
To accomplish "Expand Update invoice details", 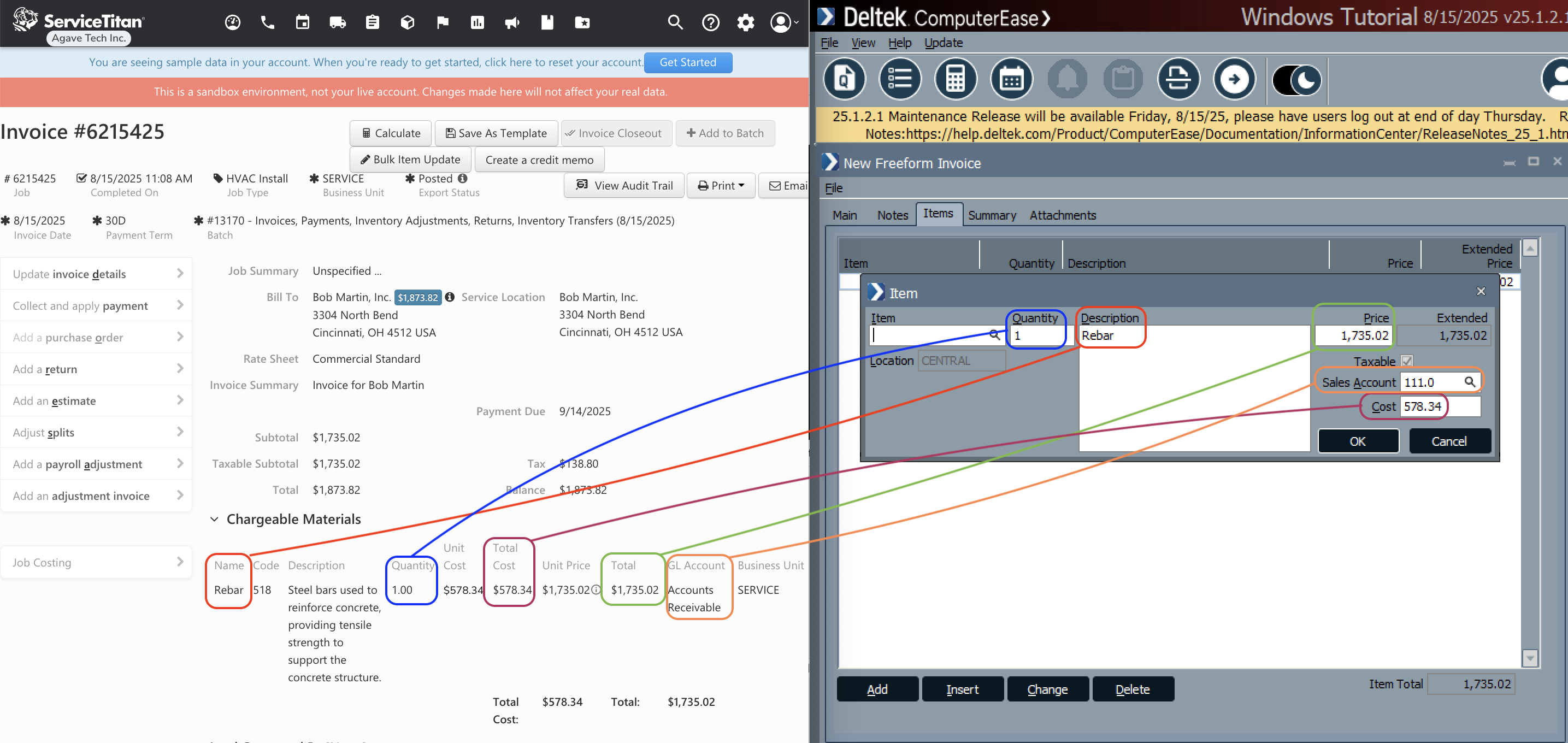I will pyautogui.click(x=97, y=274).
